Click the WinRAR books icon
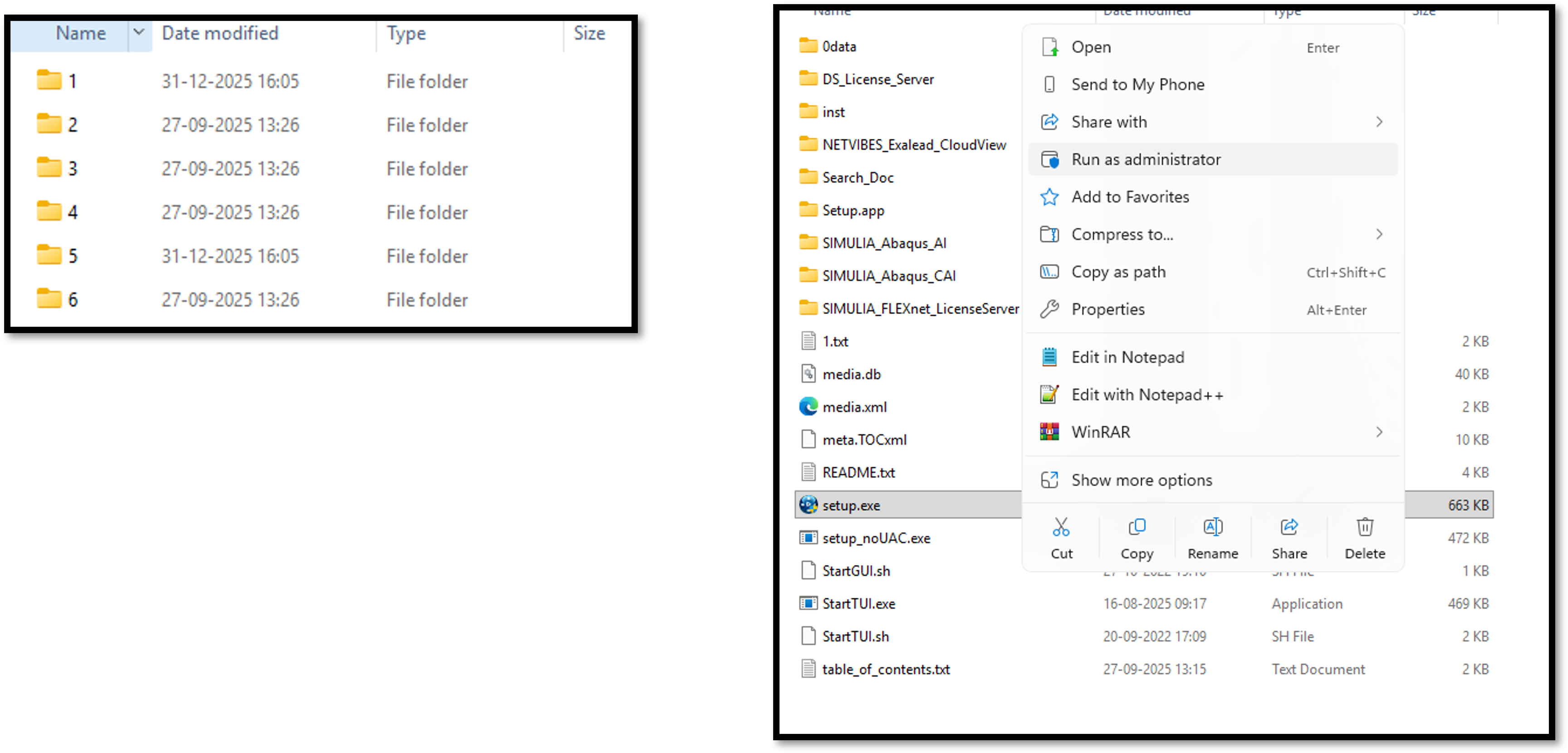The width and height of the screenshot is (1568, 753). pos(1049,432)
